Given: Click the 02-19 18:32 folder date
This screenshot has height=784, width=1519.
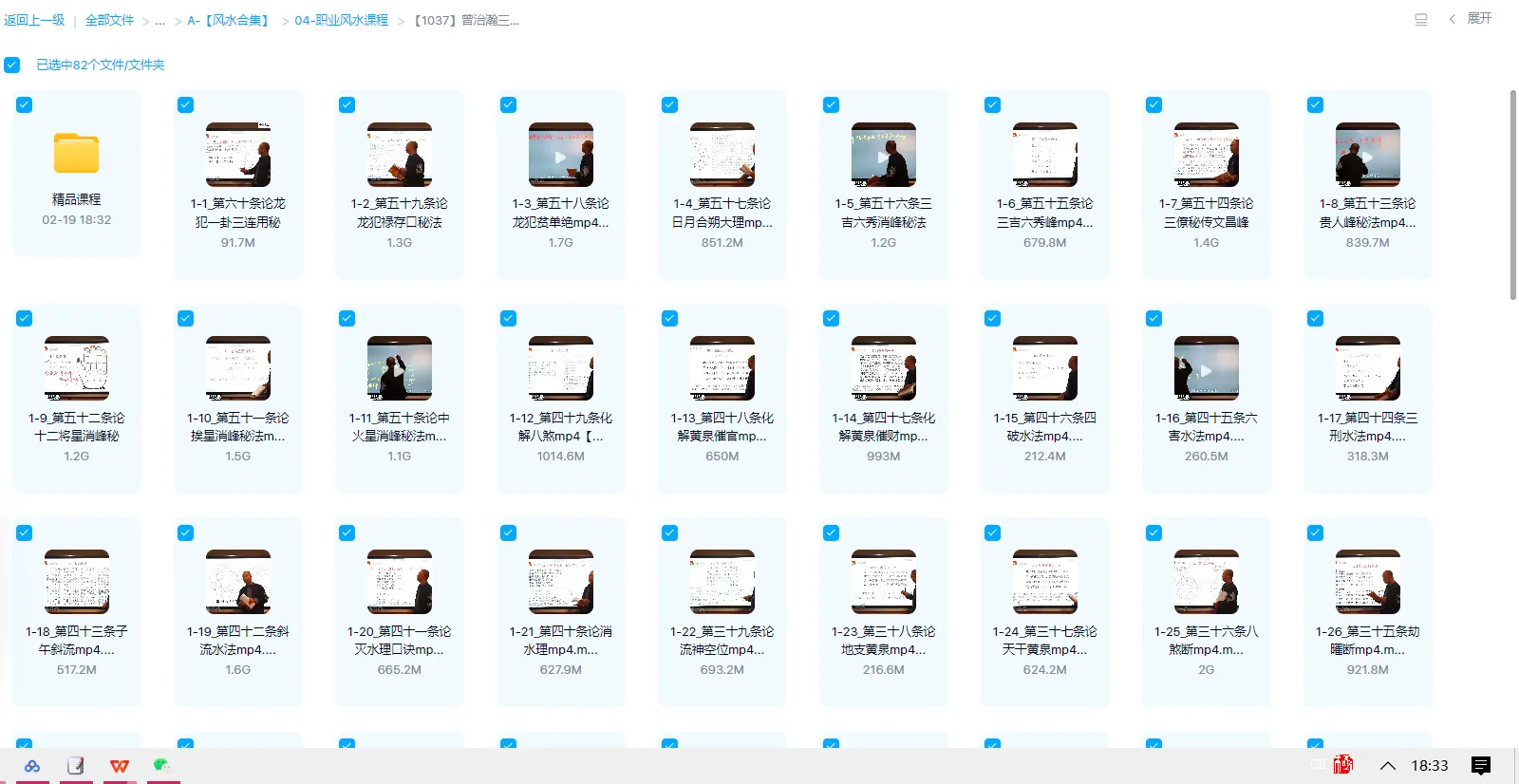Looking at the screenshot, I should coord(77,220).
